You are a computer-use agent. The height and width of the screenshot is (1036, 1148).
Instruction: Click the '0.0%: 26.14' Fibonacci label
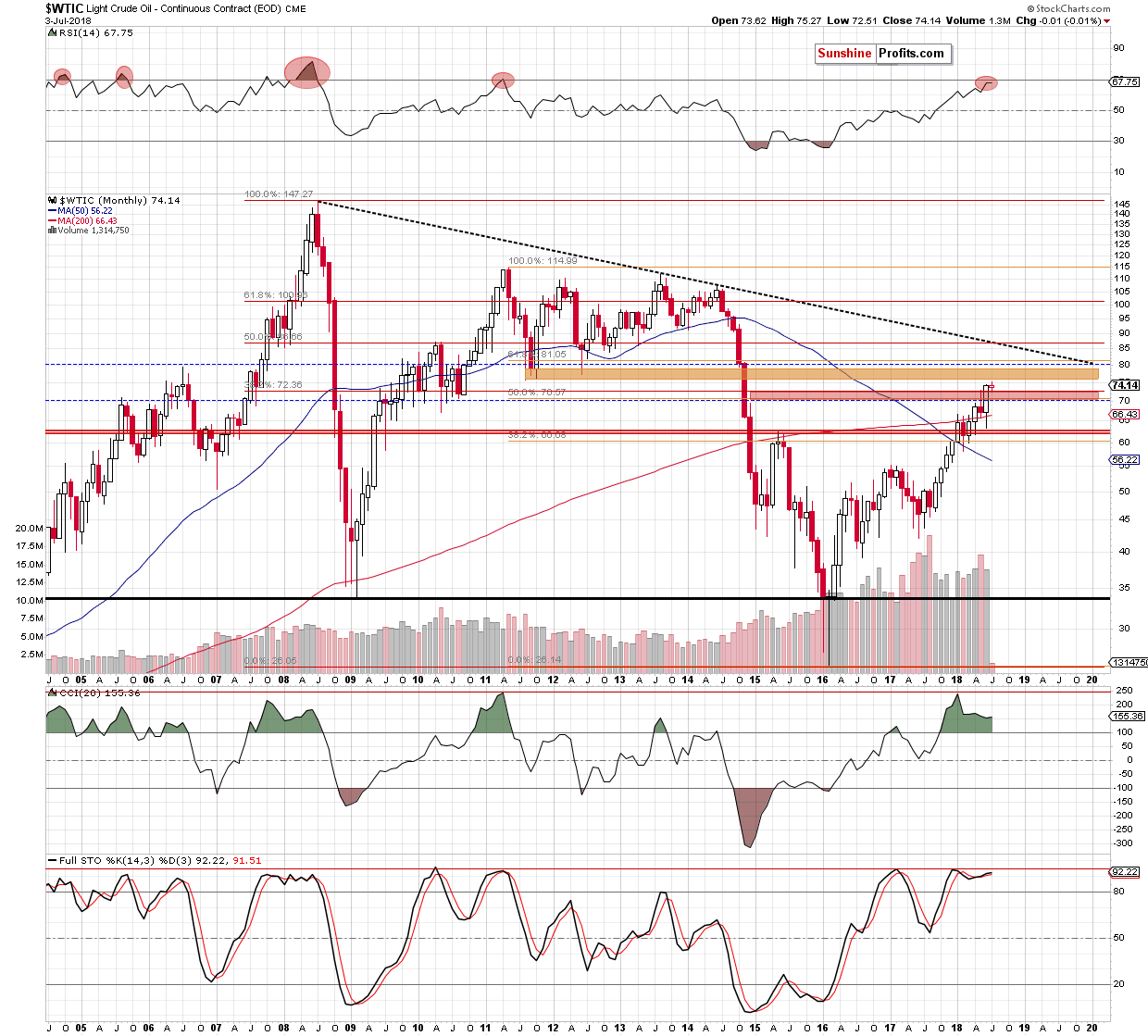point(535,660)
